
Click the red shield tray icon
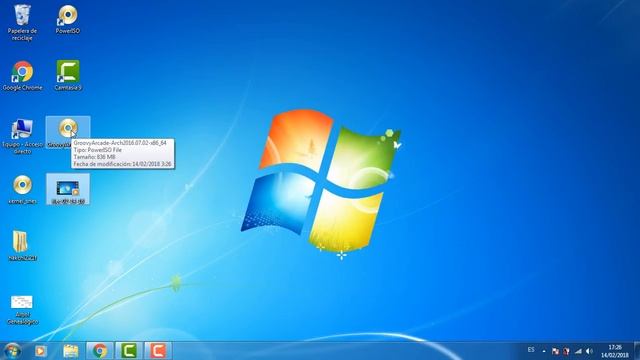566,351
